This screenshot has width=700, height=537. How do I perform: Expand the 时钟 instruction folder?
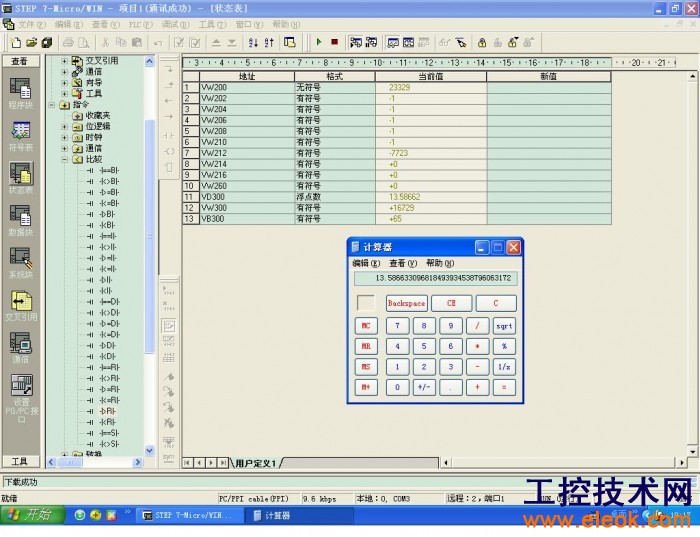tap(64, 137)
